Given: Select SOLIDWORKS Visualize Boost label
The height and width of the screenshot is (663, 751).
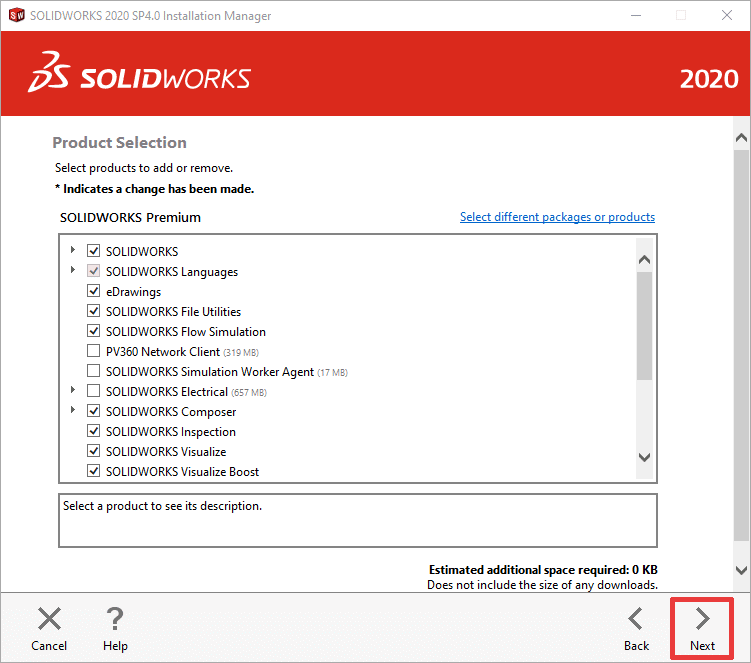Looking at the screenshot, I should point(182,472).
